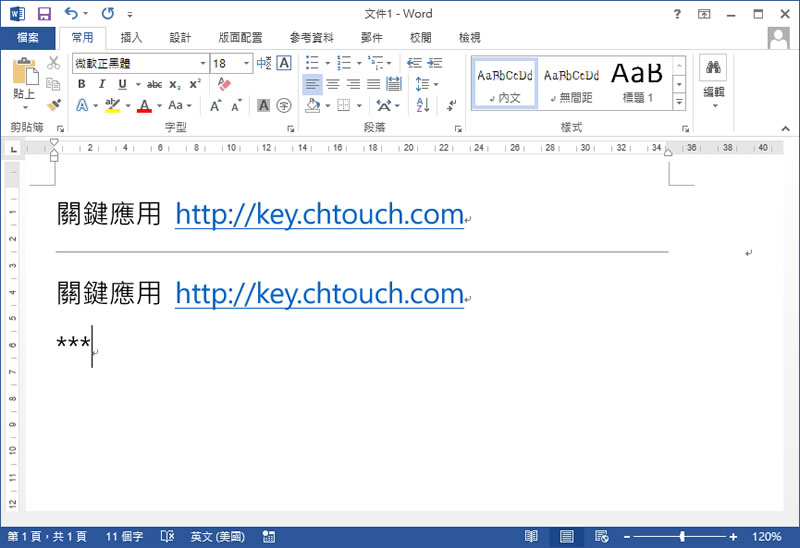Switch to the 參考資料 References tab

[312, 38]
